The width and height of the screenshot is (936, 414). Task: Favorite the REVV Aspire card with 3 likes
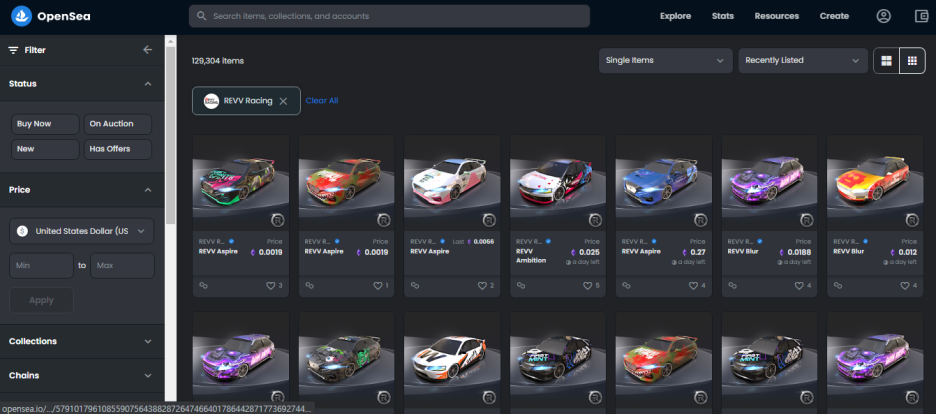coord(270,286)
